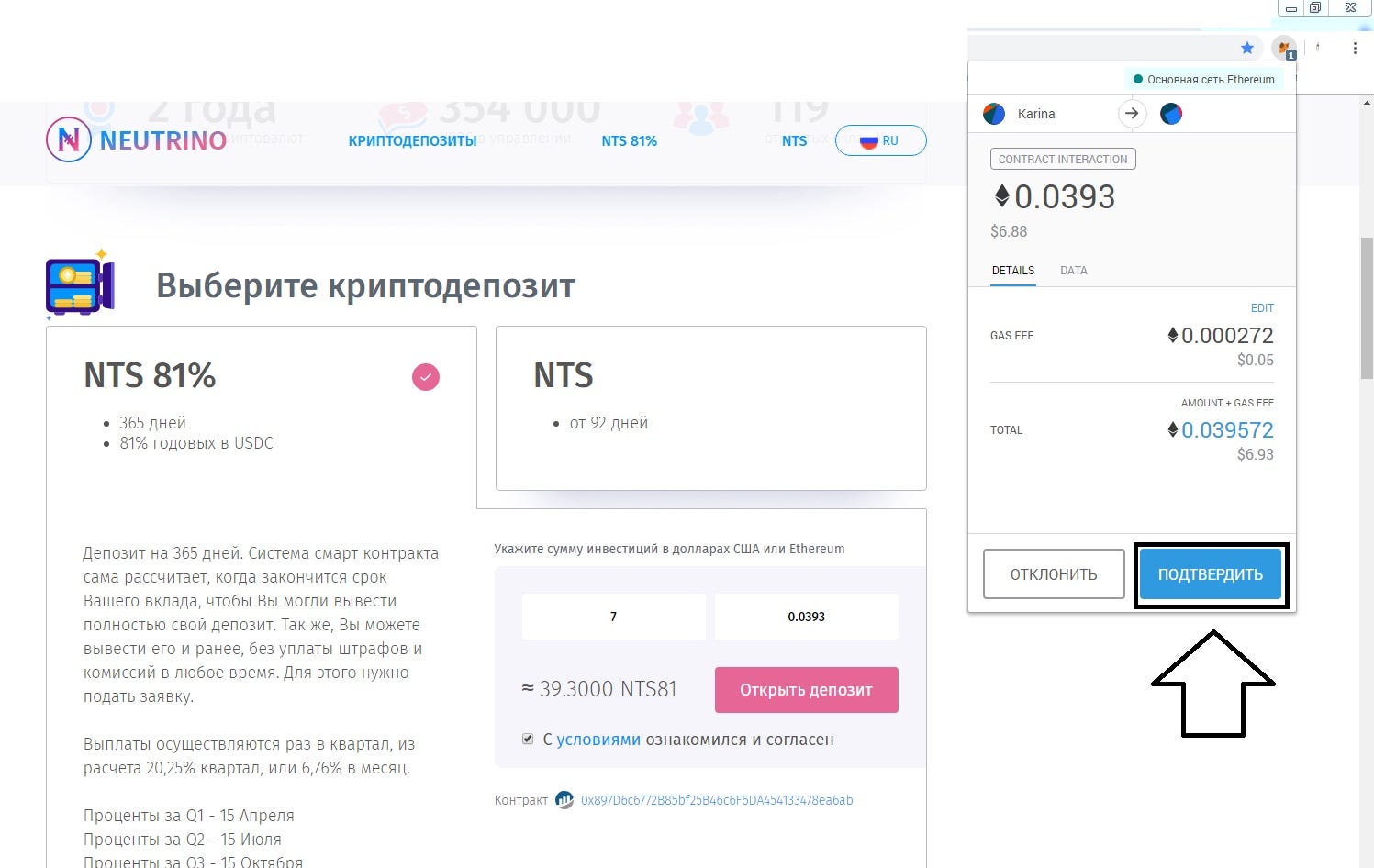
Task: Switch to the DATA tab
Action: coord(1074,271)
